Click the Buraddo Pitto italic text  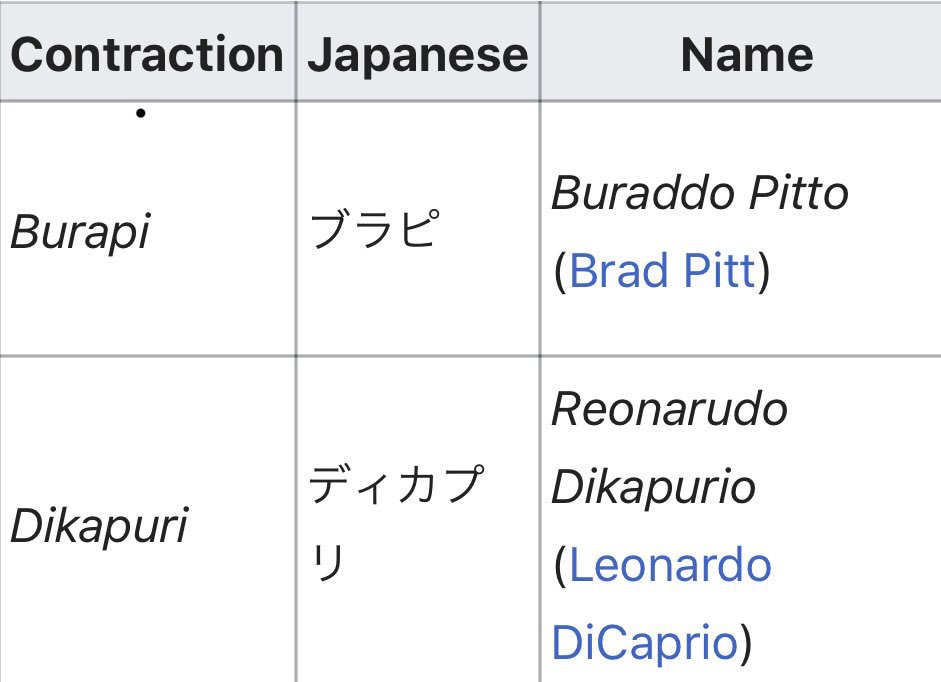[x=700, y=193]
